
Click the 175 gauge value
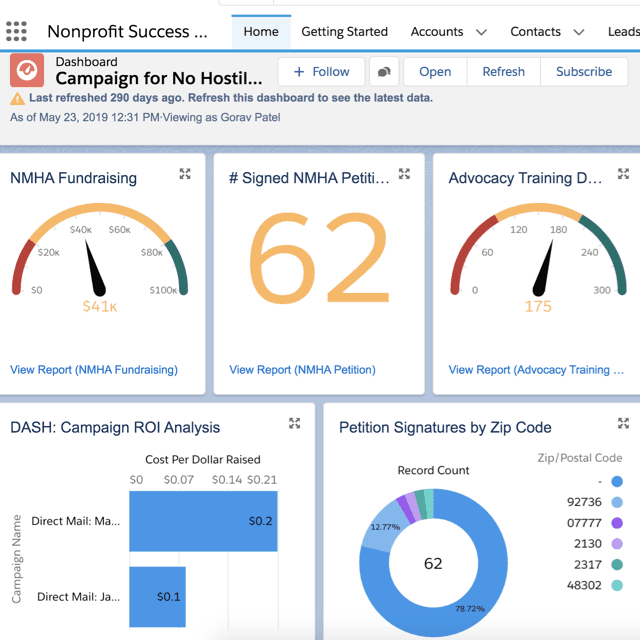pos(538,306)
